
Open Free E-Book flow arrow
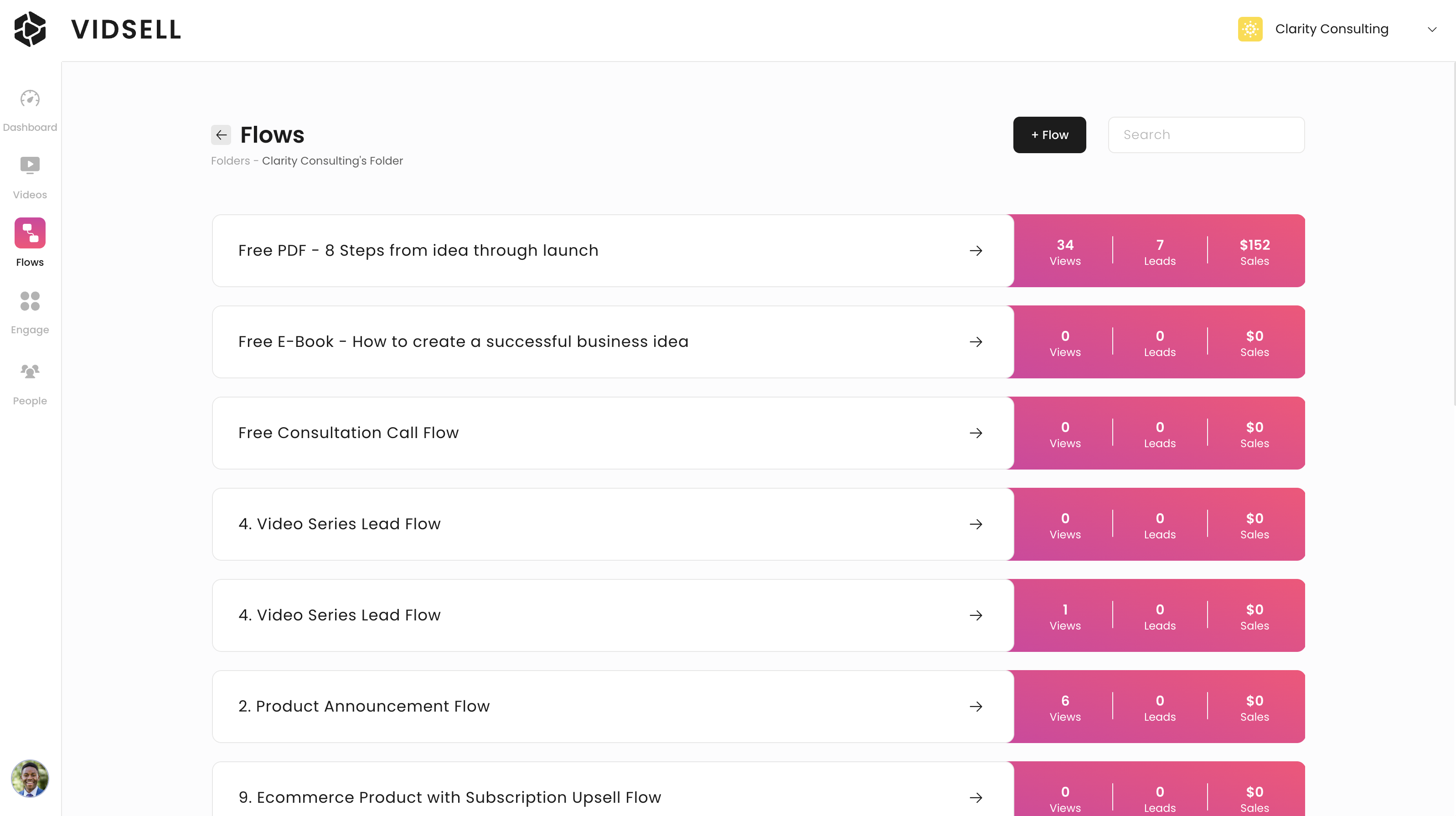pyautogui.click(x=976, y=342)
